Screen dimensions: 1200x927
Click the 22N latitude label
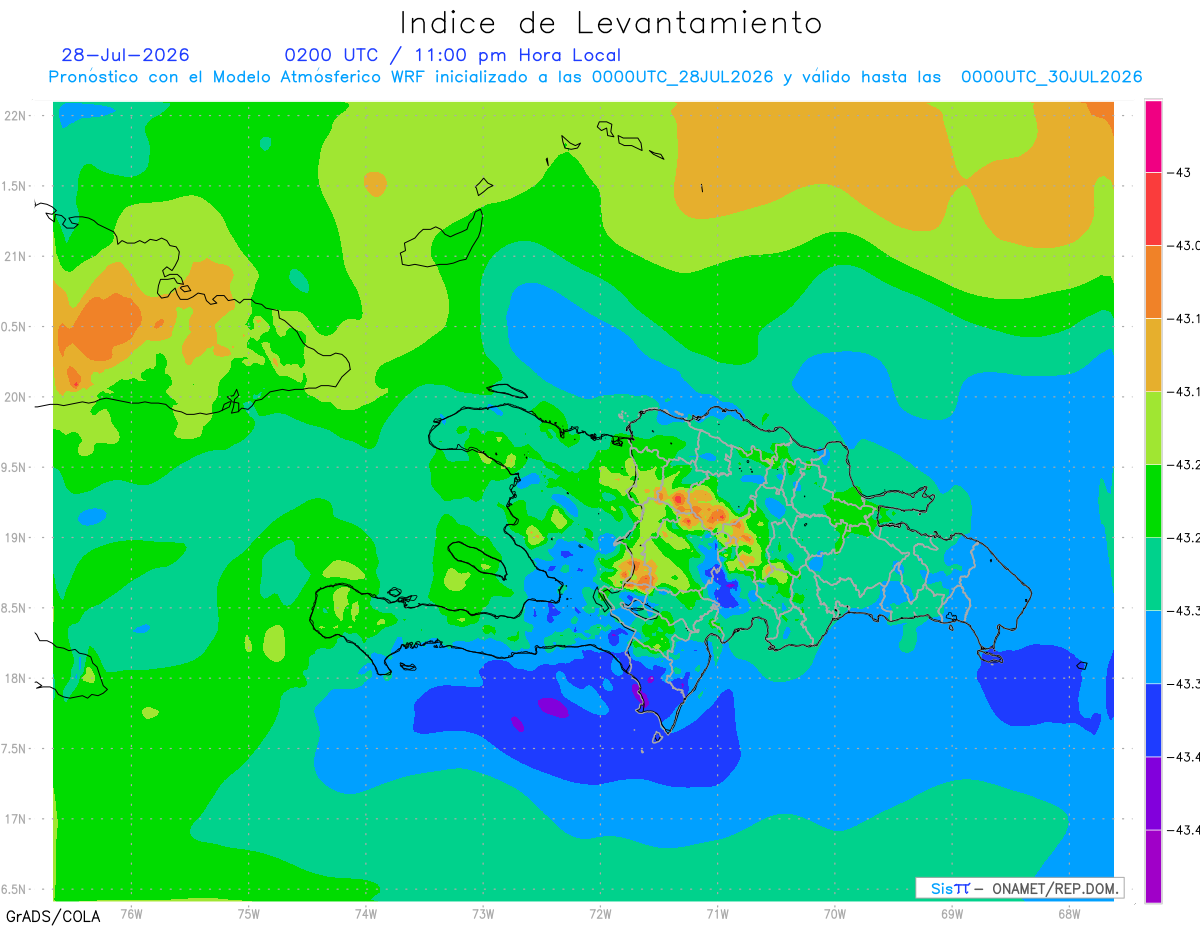click(17, 116)
